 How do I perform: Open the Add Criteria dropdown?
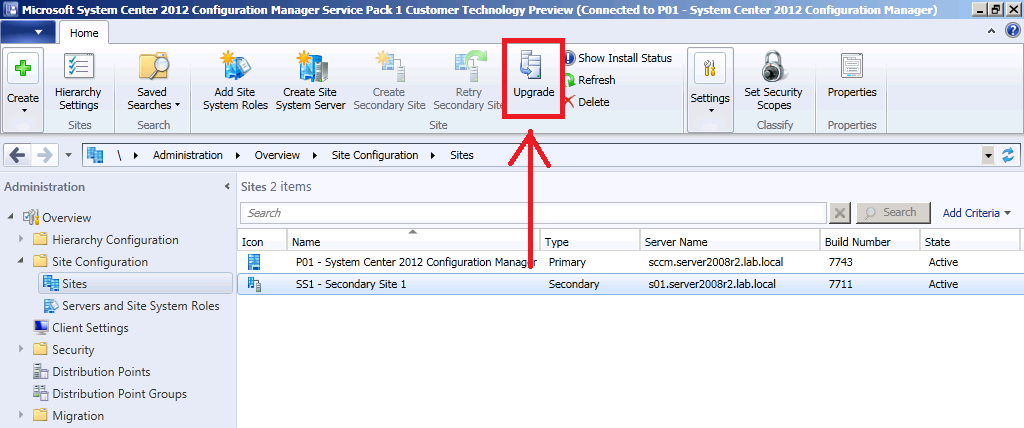tap(976, 213)
